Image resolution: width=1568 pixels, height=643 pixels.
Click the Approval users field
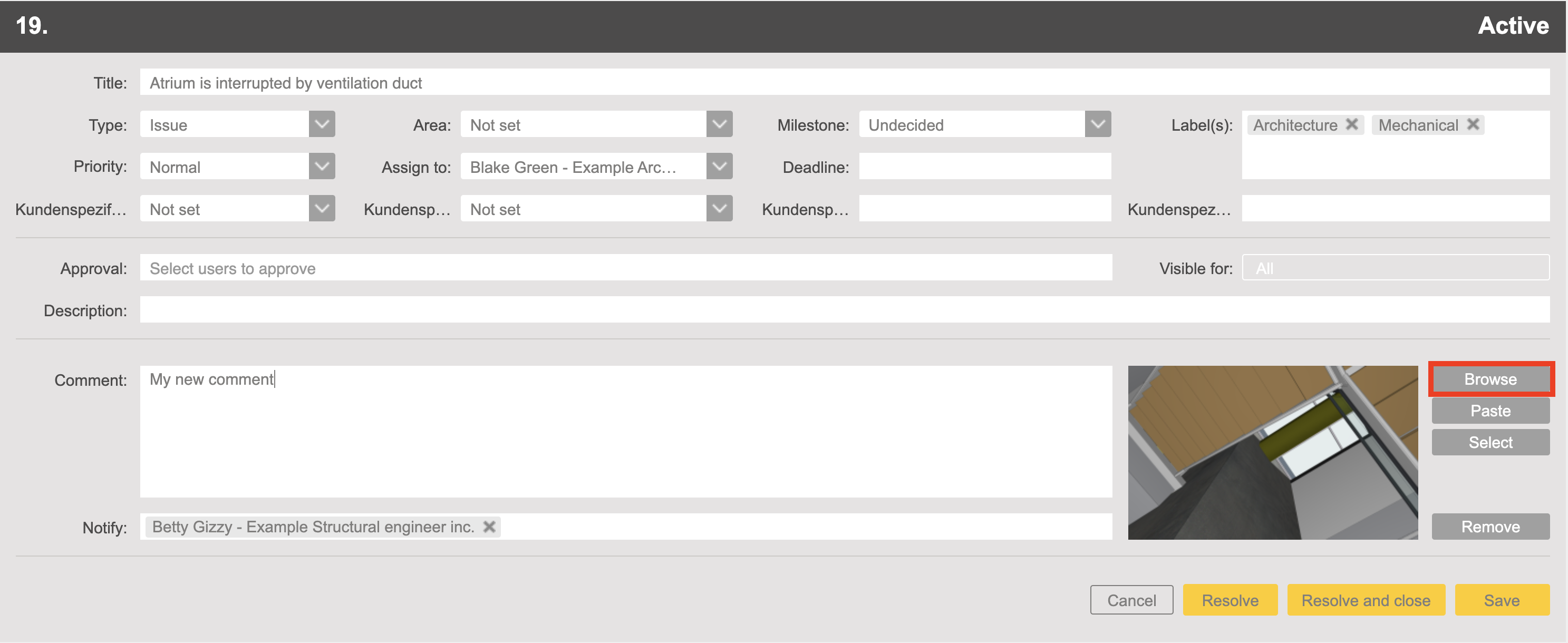626,268
